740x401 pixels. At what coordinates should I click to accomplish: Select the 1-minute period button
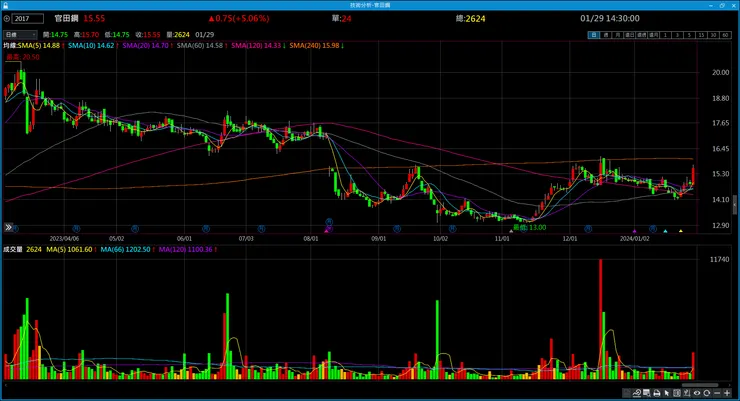(665, 35)
